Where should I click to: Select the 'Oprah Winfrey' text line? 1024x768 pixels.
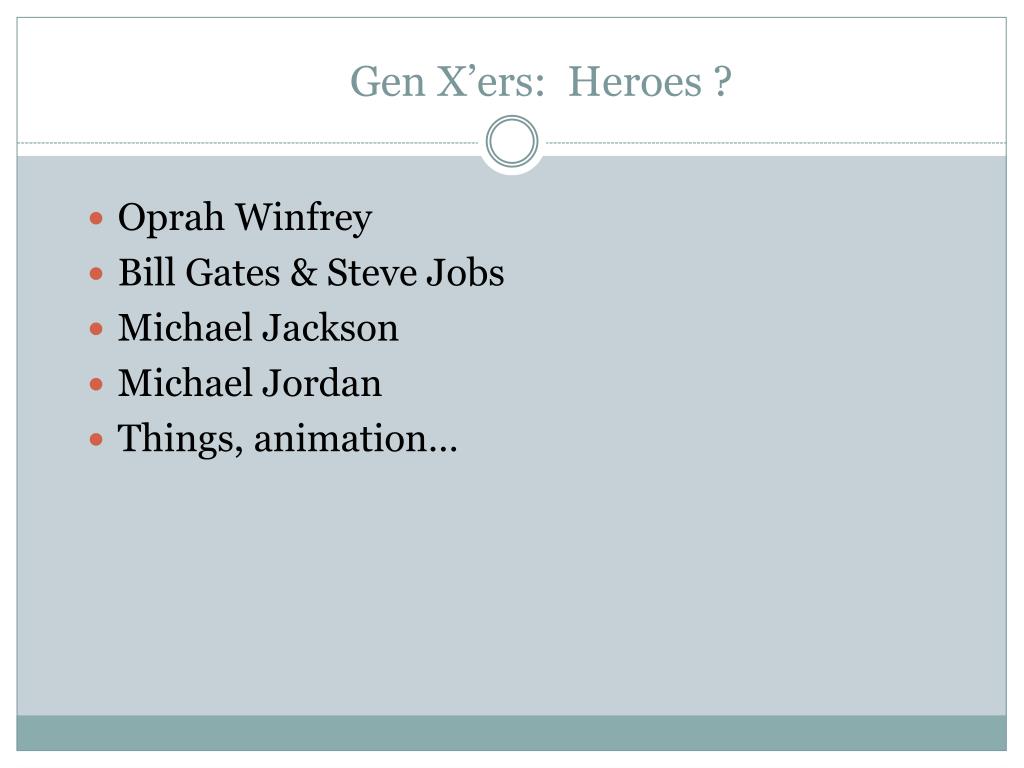coord(245,218)
